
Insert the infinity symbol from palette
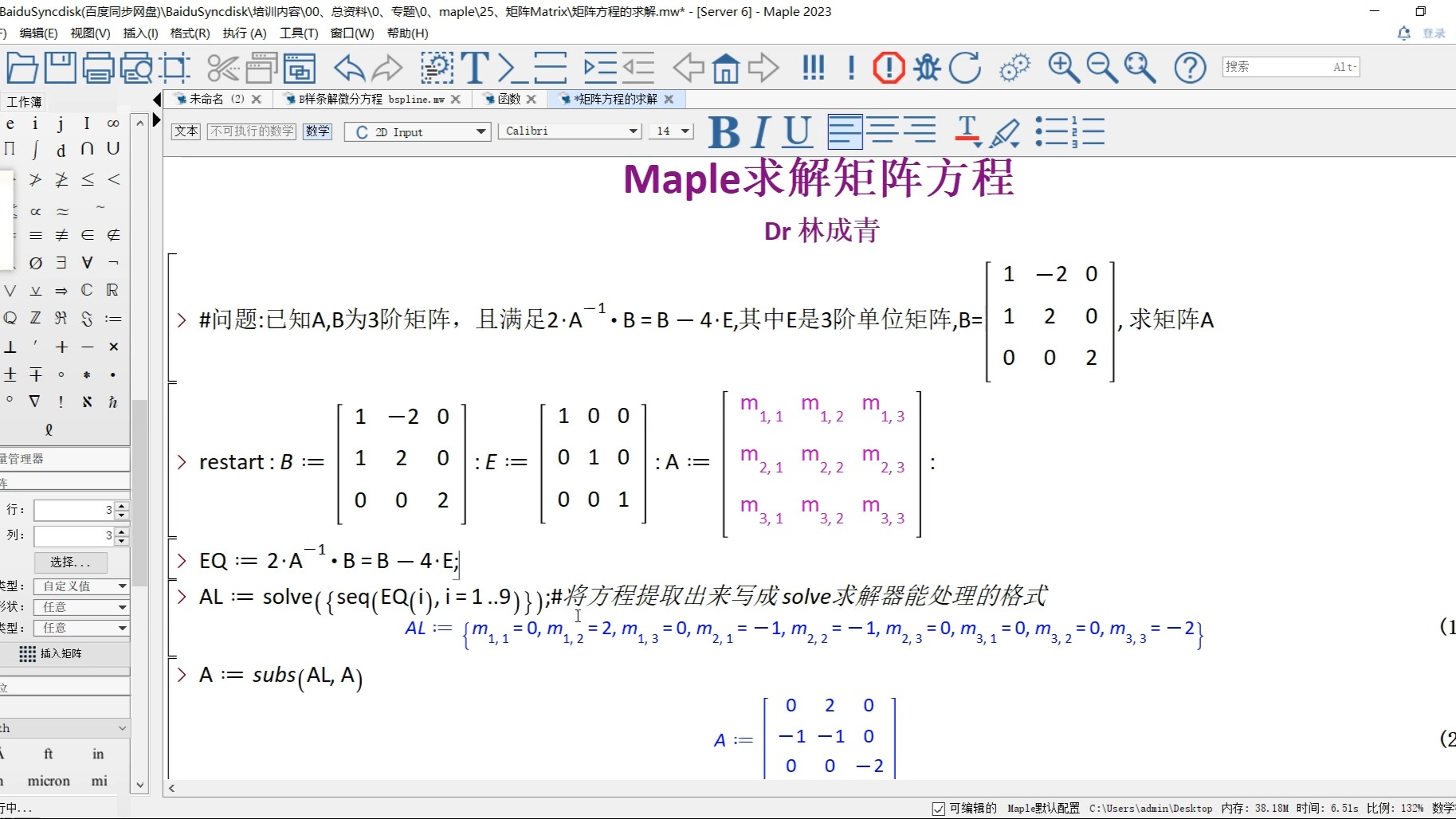pyautogui.click(x=113, y=123)
